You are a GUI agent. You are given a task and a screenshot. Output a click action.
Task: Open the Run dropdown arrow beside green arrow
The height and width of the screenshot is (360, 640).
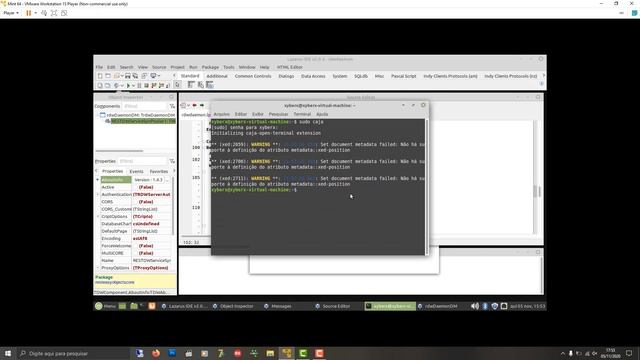tap(133, 85)
